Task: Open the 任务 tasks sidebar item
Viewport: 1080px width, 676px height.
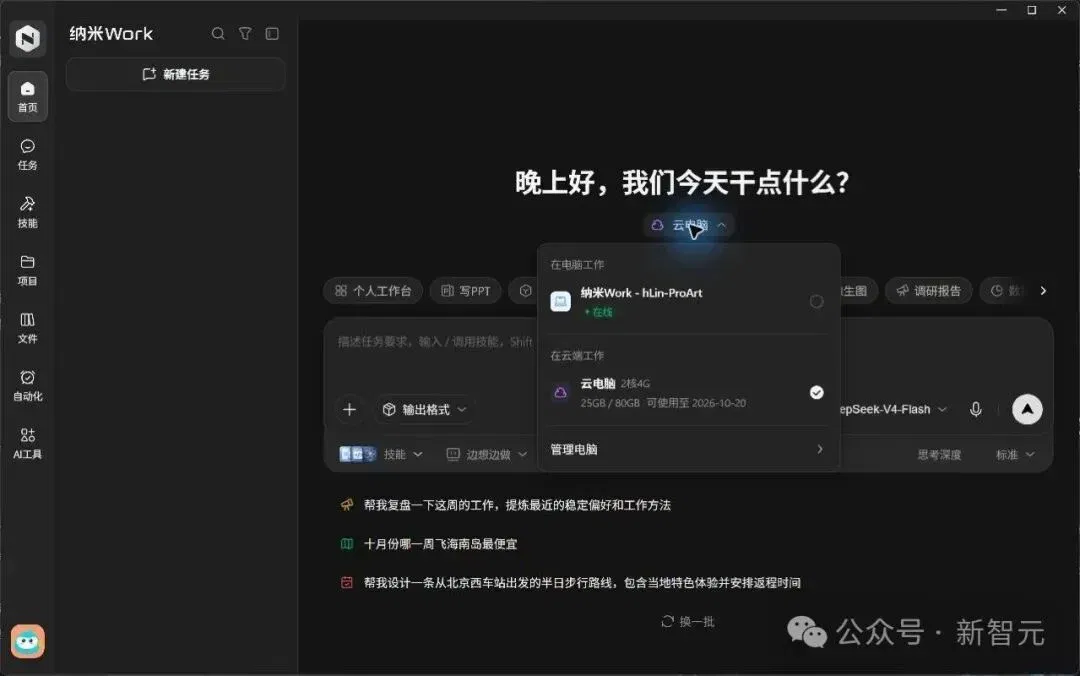Action: (x=28, y=154)
